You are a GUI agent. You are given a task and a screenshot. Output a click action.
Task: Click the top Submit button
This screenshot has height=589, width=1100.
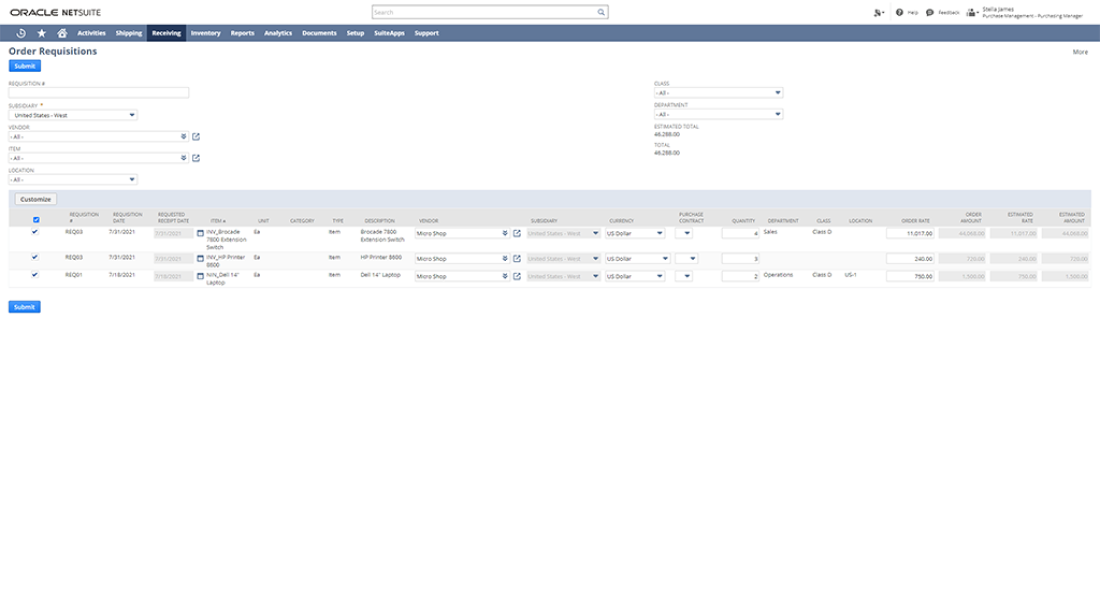pyautogui.click(x=24, y=66)
